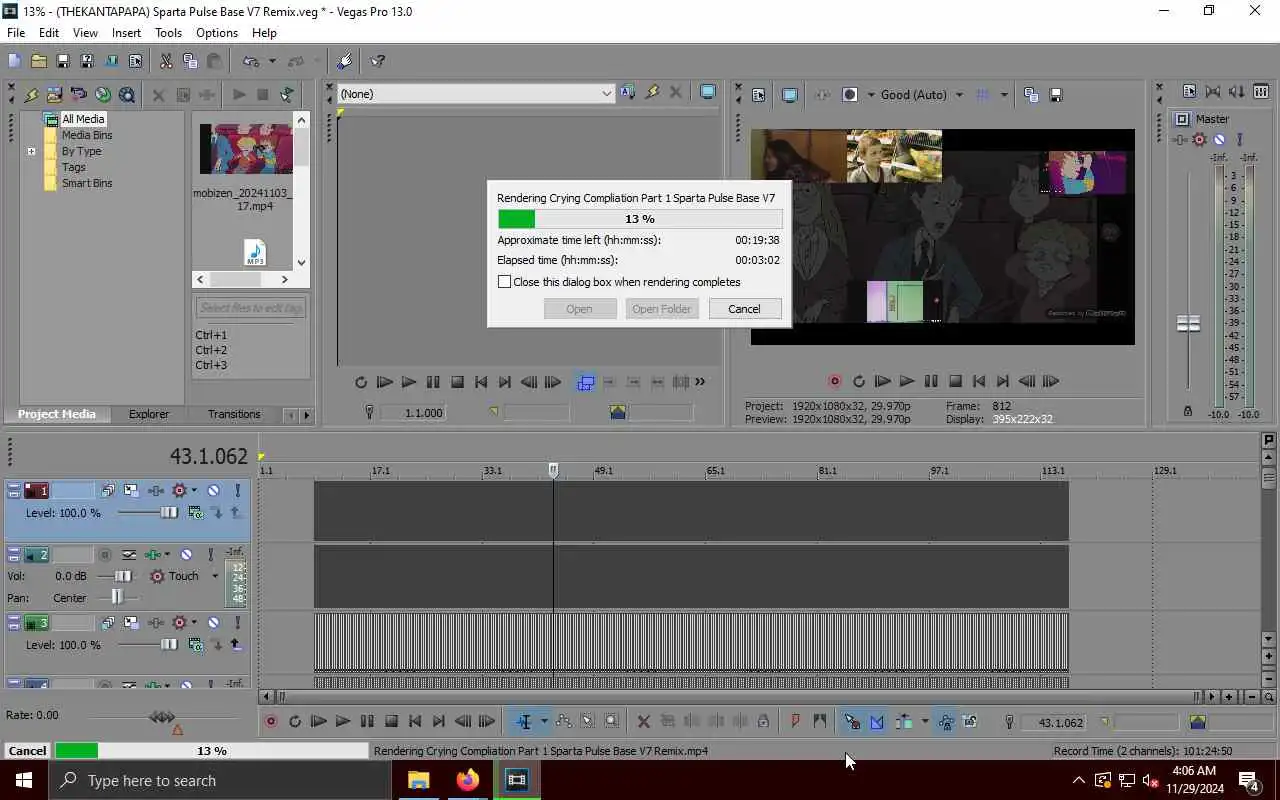Select the Envelope Edit Tool icon
This screenshot has width=1280, height=800.
point(564,721)
